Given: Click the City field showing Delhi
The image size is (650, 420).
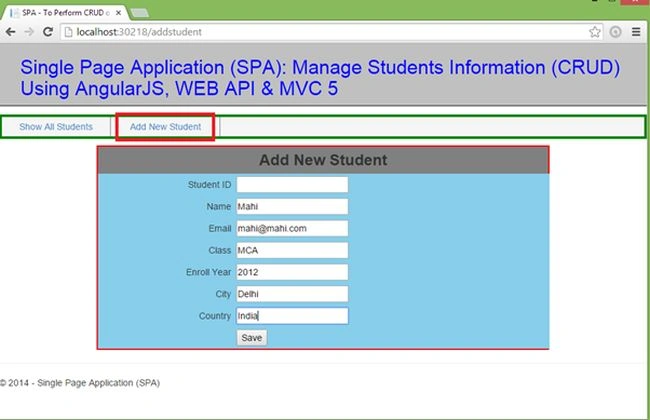Looking at the screenshot, I should (292, 294).
